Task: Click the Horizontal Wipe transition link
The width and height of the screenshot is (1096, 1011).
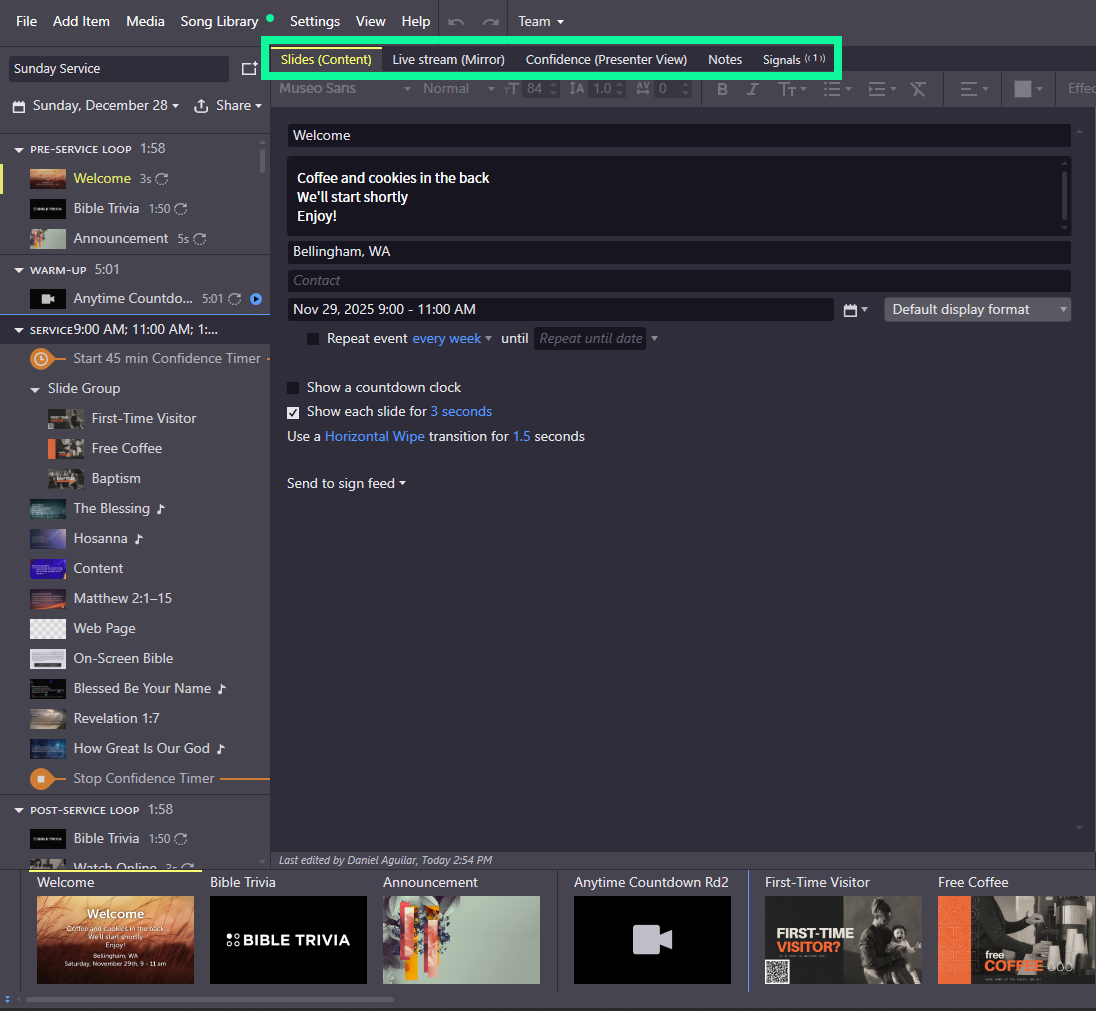Action: pyautogui.click(x=375, y=437)
